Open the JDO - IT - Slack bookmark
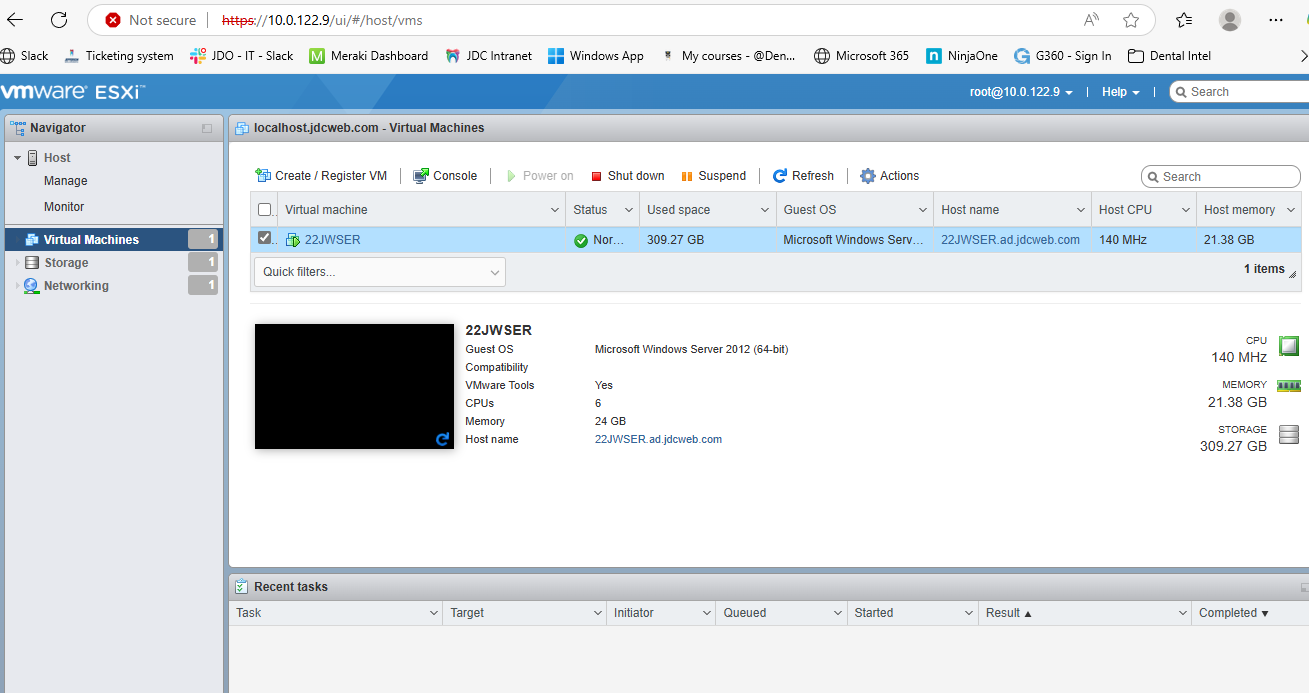Viewport: 1309px width, 693px height. click(x=242, y=56)
